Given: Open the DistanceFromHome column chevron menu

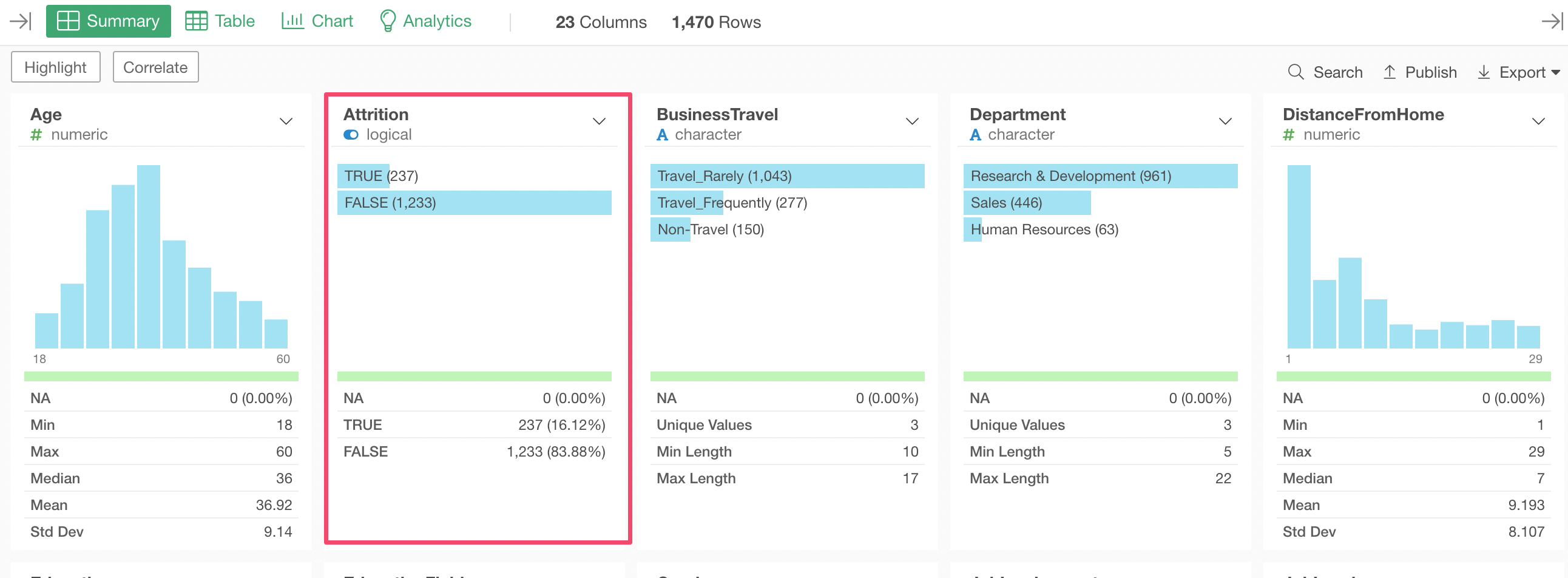Looking at the screenshot, I should [1538, 121].
